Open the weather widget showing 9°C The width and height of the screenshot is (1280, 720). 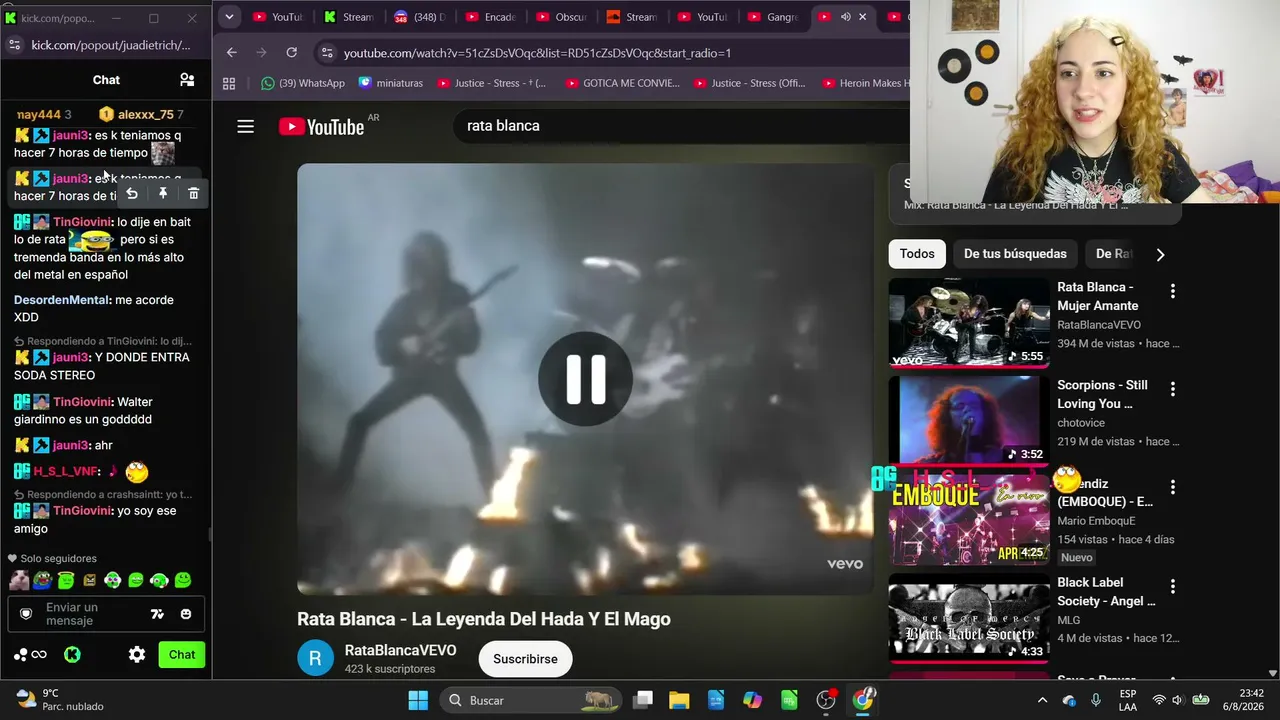(x=60, y=700)
